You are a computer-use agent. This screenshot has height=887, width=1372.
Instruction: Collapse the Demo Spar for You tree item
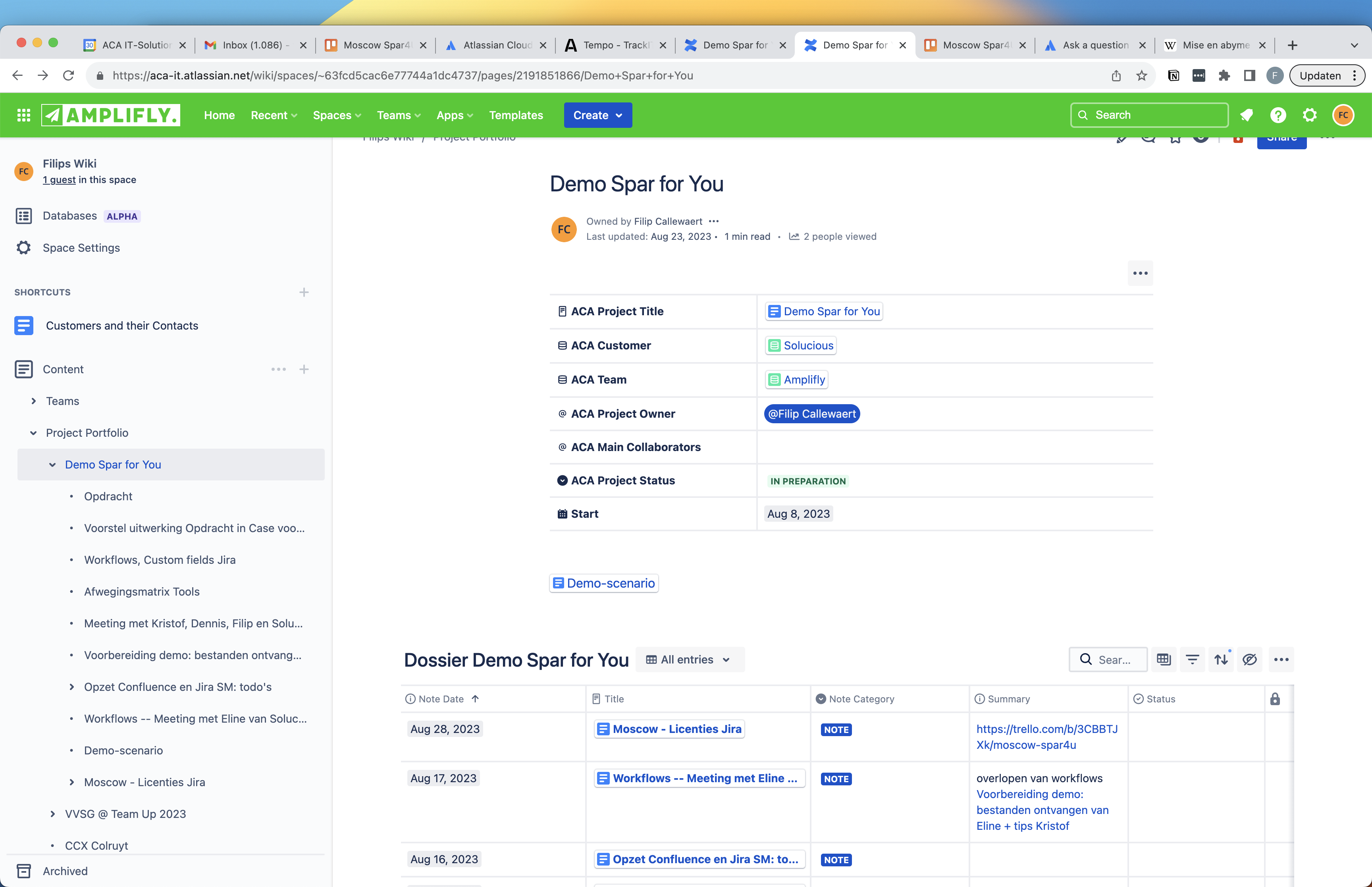(x=52, y=464)
